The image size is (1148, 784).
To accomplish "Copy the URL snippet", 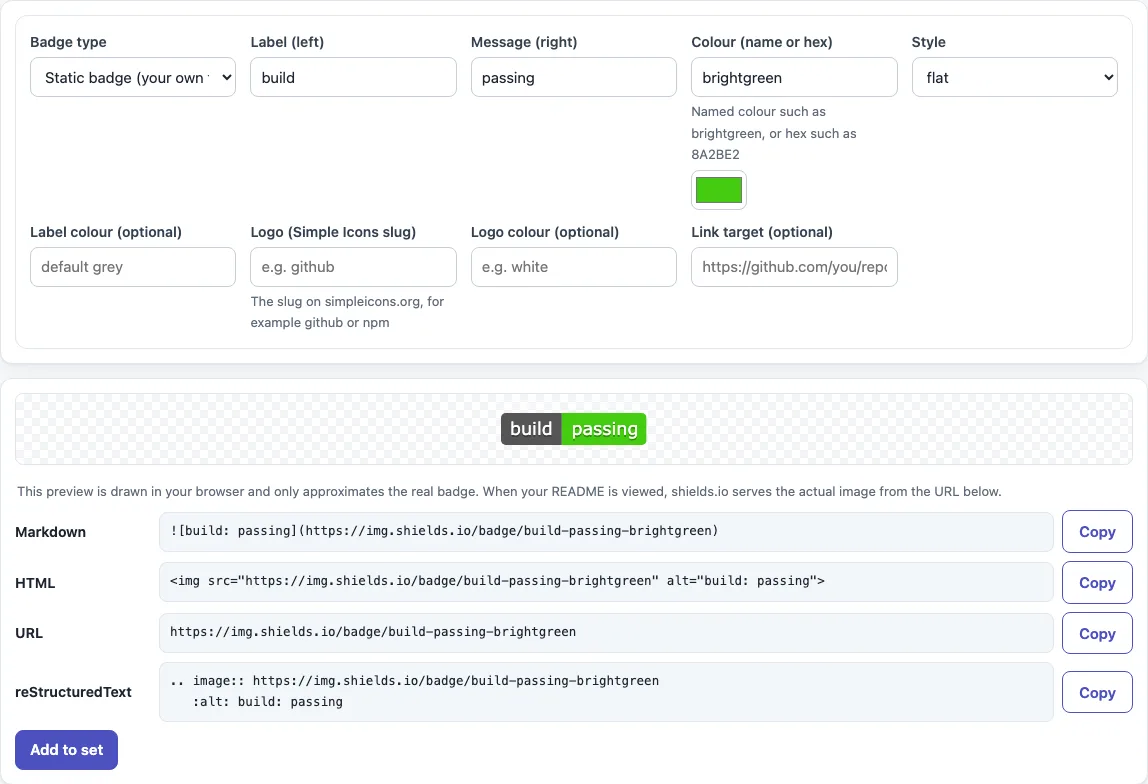I will 1097,633.
